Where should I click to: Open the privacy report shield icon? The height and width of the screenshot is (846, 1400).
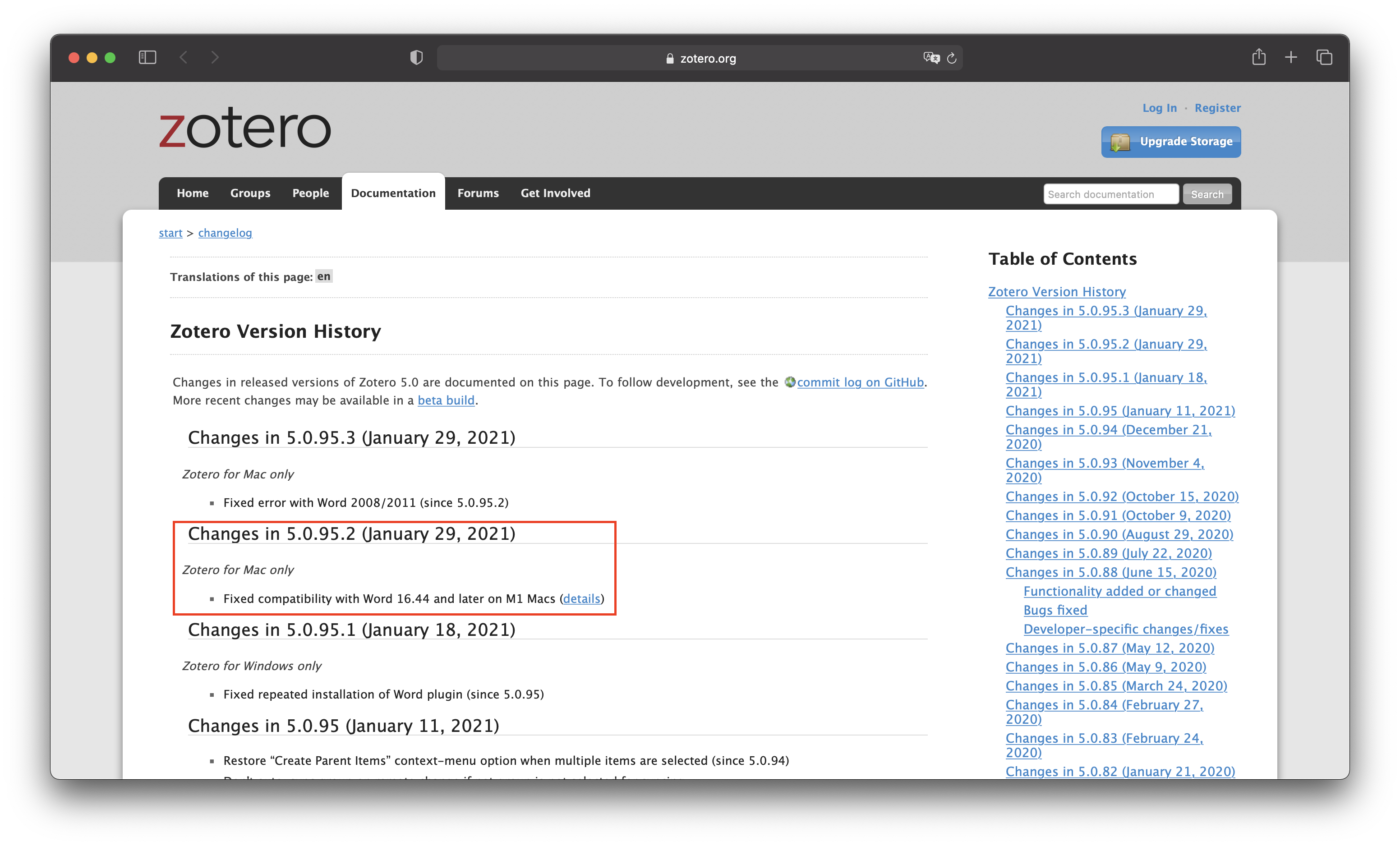click(416, 57)
